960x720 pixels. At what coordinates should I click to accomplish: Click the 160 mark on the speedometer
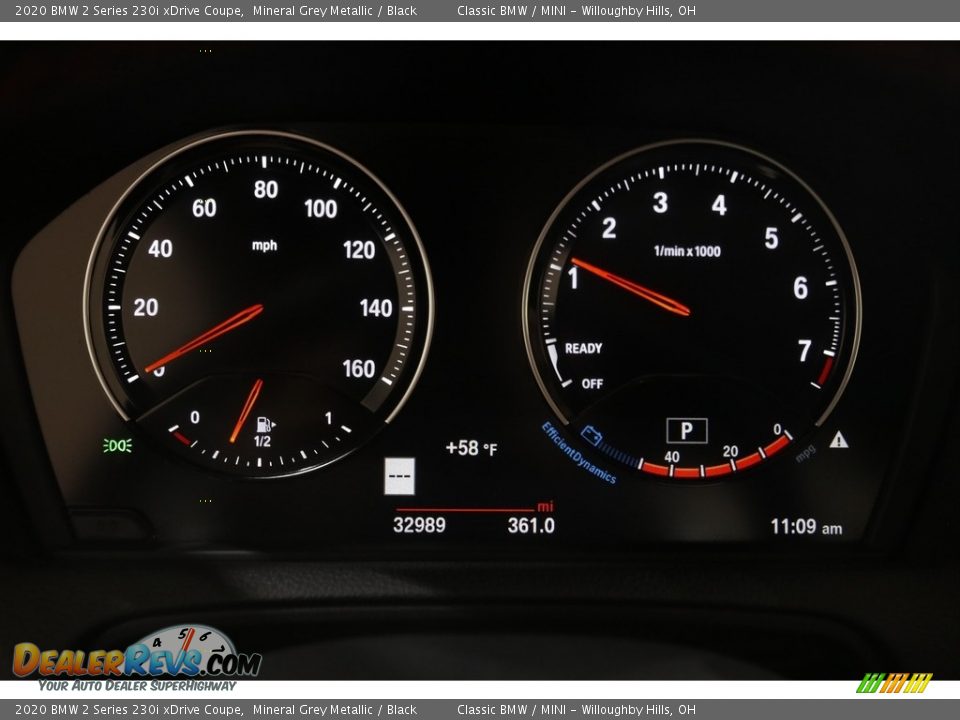(359, 369)
